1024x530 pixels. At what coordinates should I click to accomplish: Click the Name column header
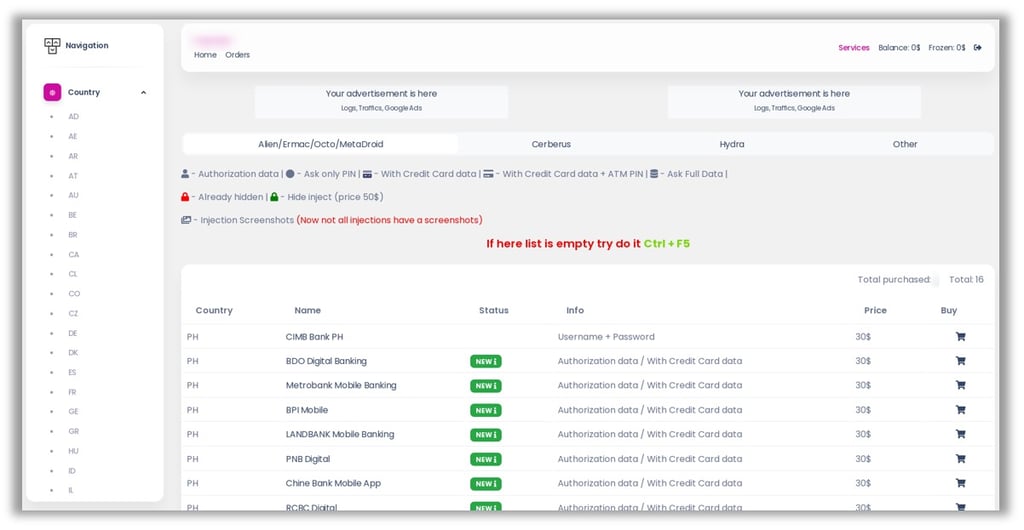[x=308, y=311]
